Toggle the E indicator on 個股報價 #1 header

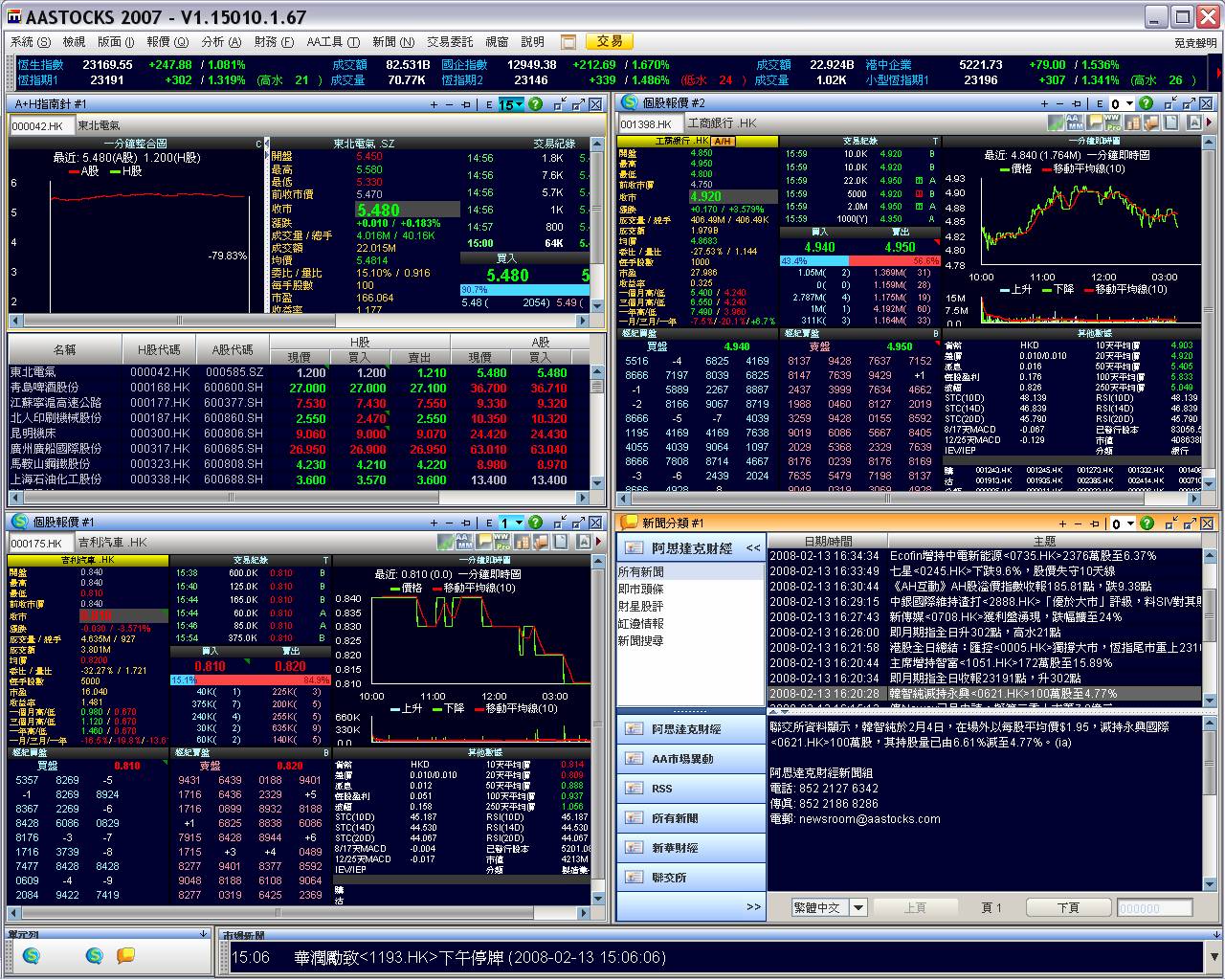pyautogui.click(x=489, y=523)
